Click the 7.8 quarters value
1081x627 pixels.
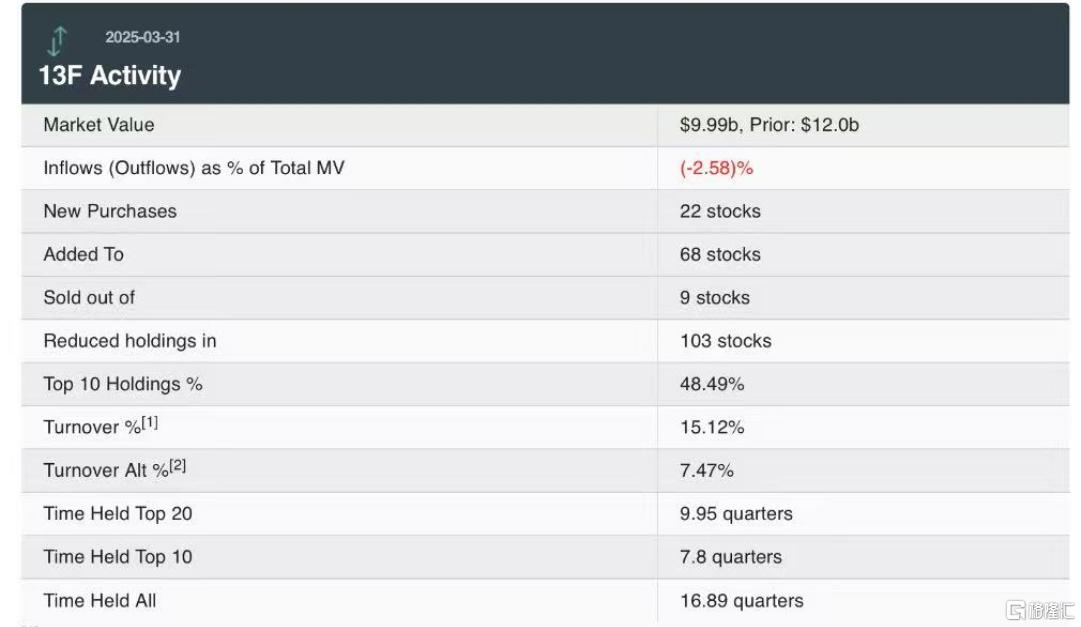click(x=731, y=557)
